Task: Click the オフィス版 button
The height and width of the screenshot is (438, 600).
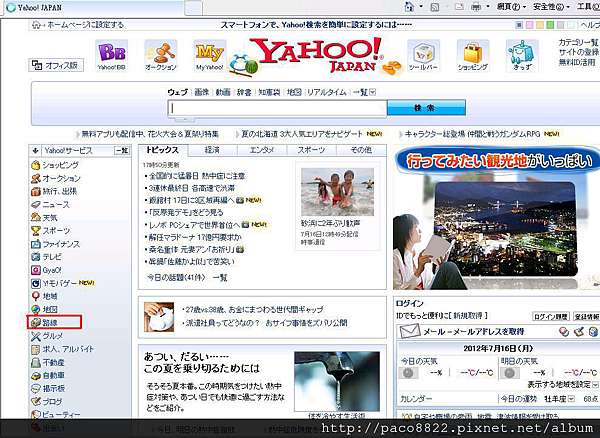Action: pyautogui.click(x=56, y=65)
